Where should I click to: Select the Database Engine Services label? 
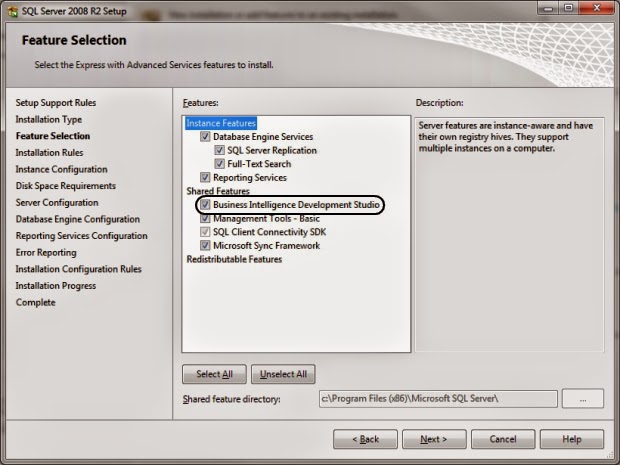pos(263,137)
